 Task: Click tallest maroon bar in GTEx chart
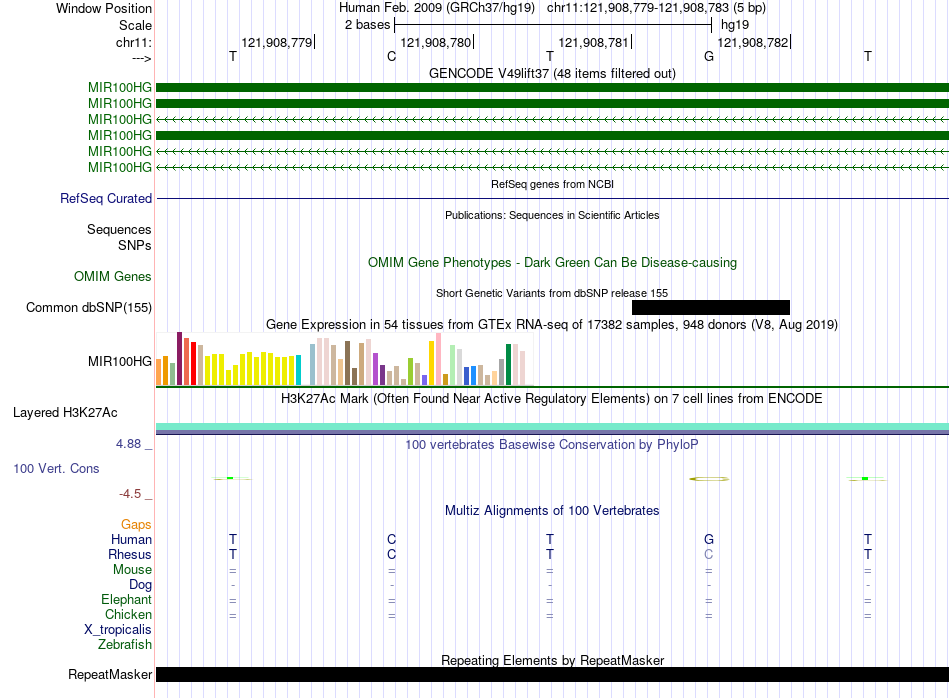click(179, 359)
